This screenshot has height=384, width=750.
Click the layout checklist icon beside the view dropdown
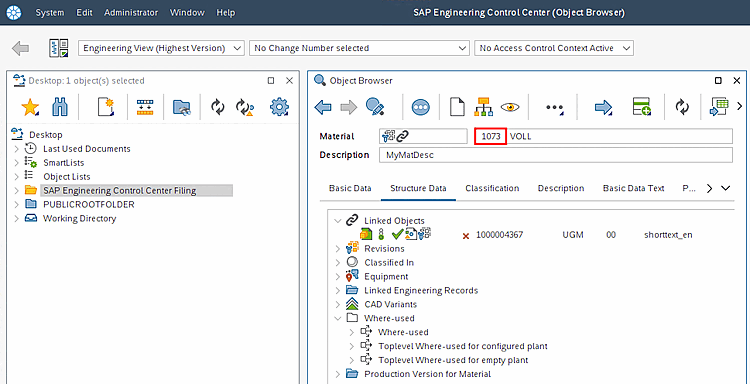(x=58, y=48)
